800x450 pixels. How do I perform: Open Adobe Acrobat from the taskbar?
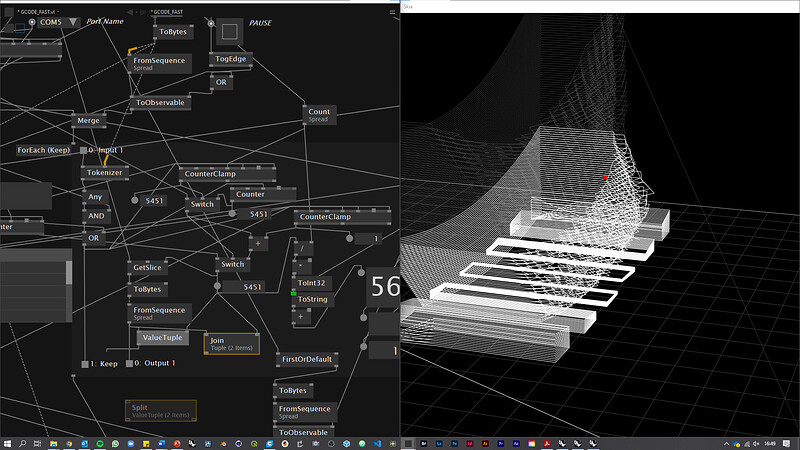point(547,444)
